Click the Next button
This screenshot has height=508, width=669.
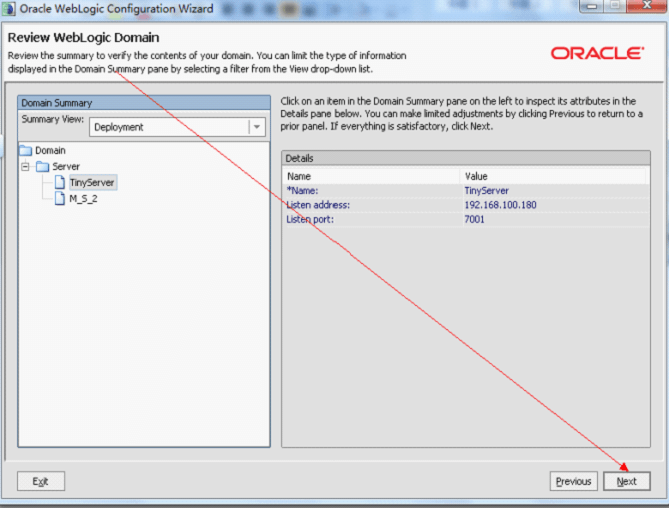click(x=627, y=481)
